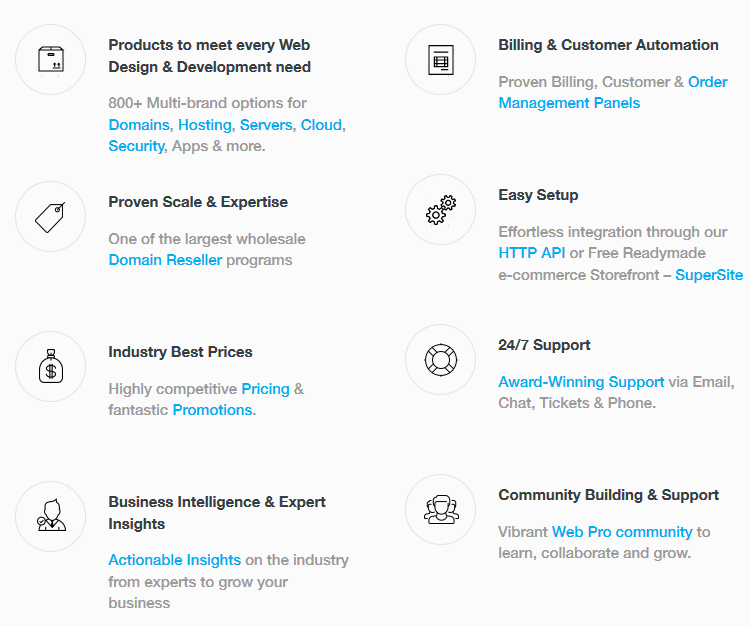Go to Domain Reseller programs link
749x626 pixels.
point(165,260)
